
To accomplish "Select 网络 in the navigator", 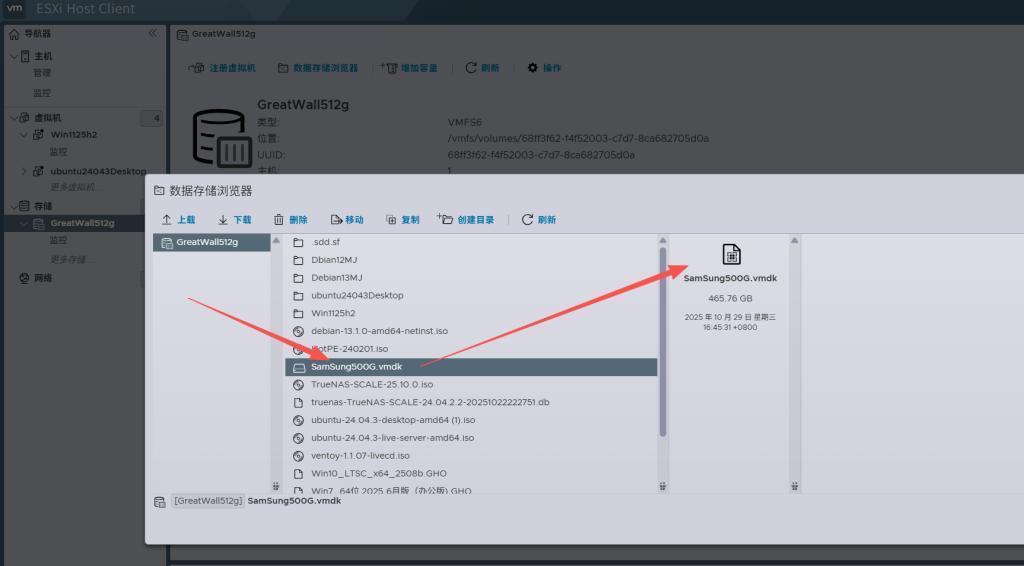I will 42,278.
